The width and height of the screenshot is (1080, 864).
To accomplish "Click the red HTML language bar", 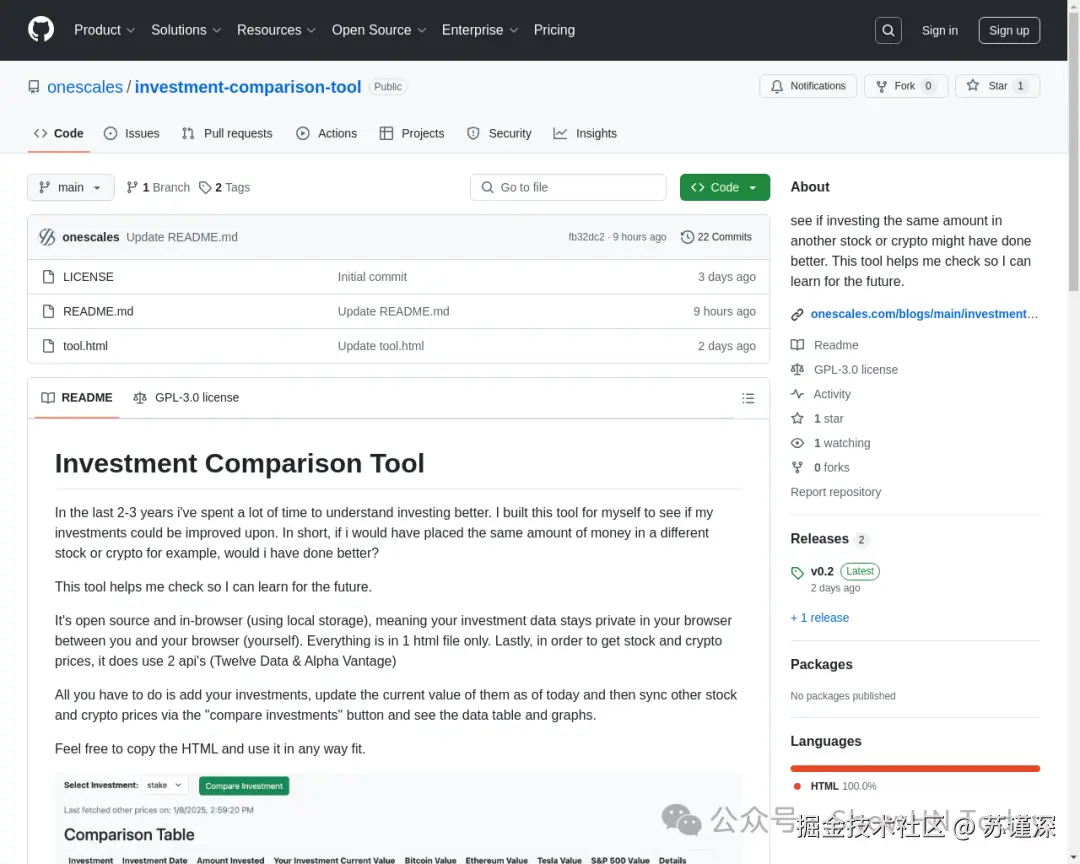I will (915, 769).
